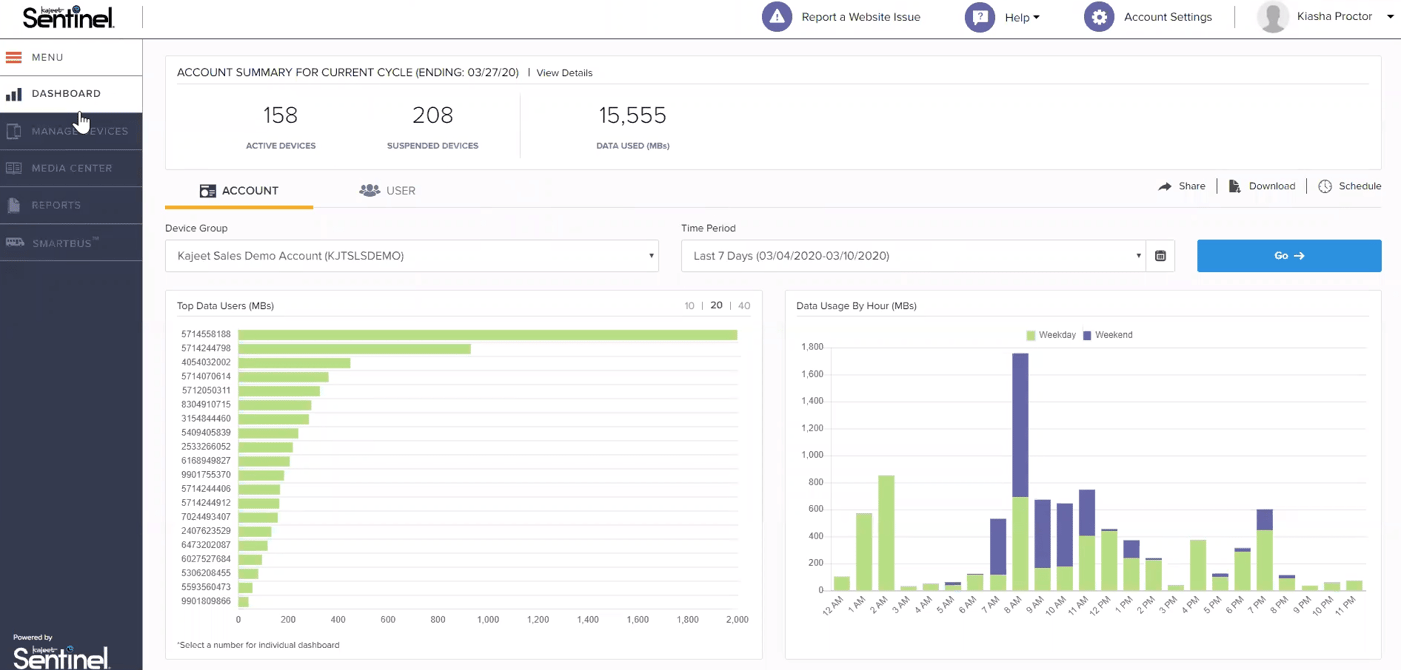Screen dimensions: 1401x670
Task: Switch to the User tab
Action: point(388,191)
